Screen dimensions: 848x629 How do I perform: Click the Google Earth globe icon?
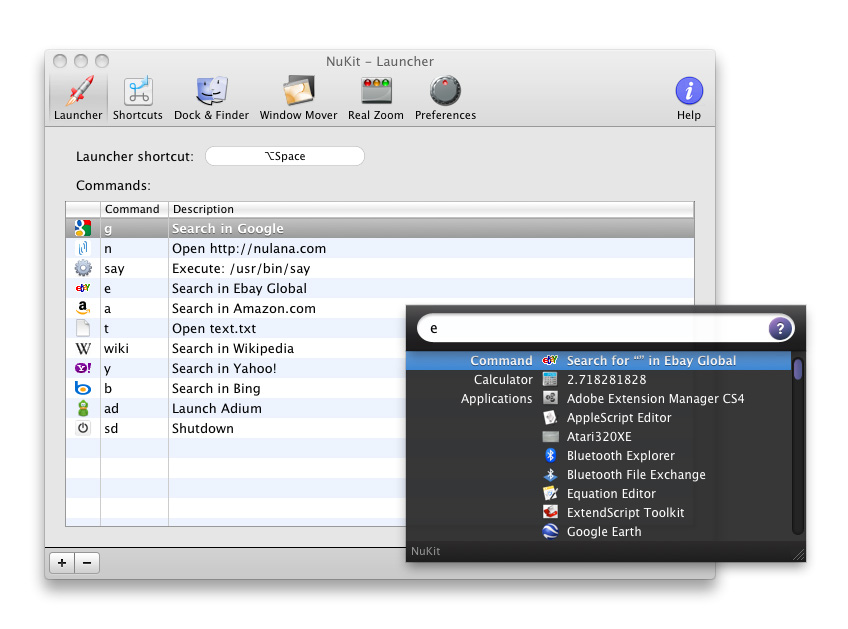(x=550, y=532)
